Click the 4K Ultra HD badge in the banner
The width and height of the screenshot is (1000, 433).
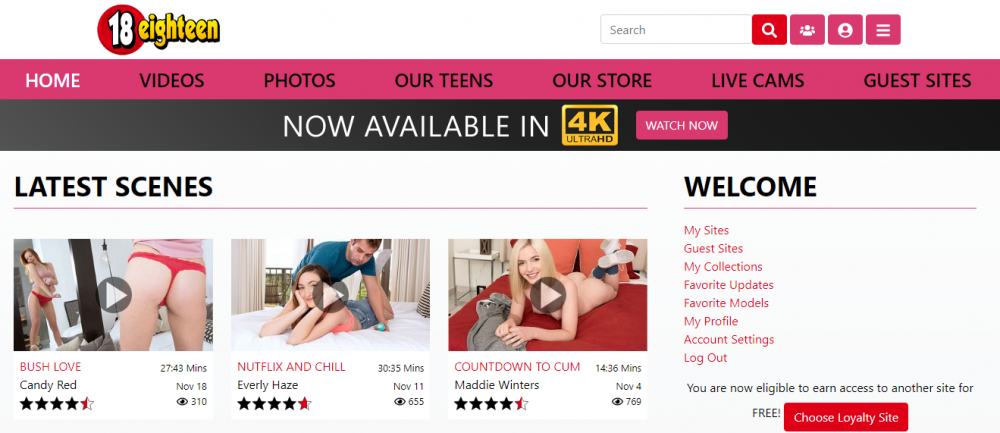[590, 125]
